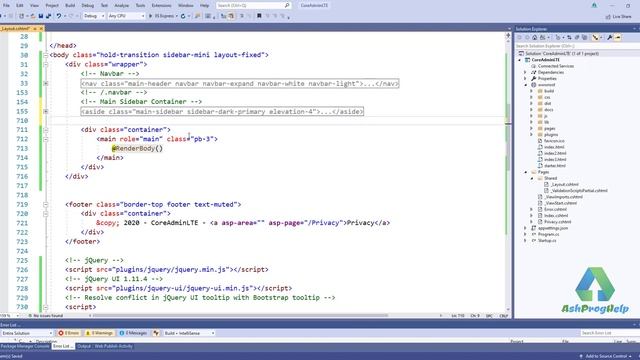Collapse the footer tag on line 719
This screenshot has width=640, height=360.
click(46, 204)
